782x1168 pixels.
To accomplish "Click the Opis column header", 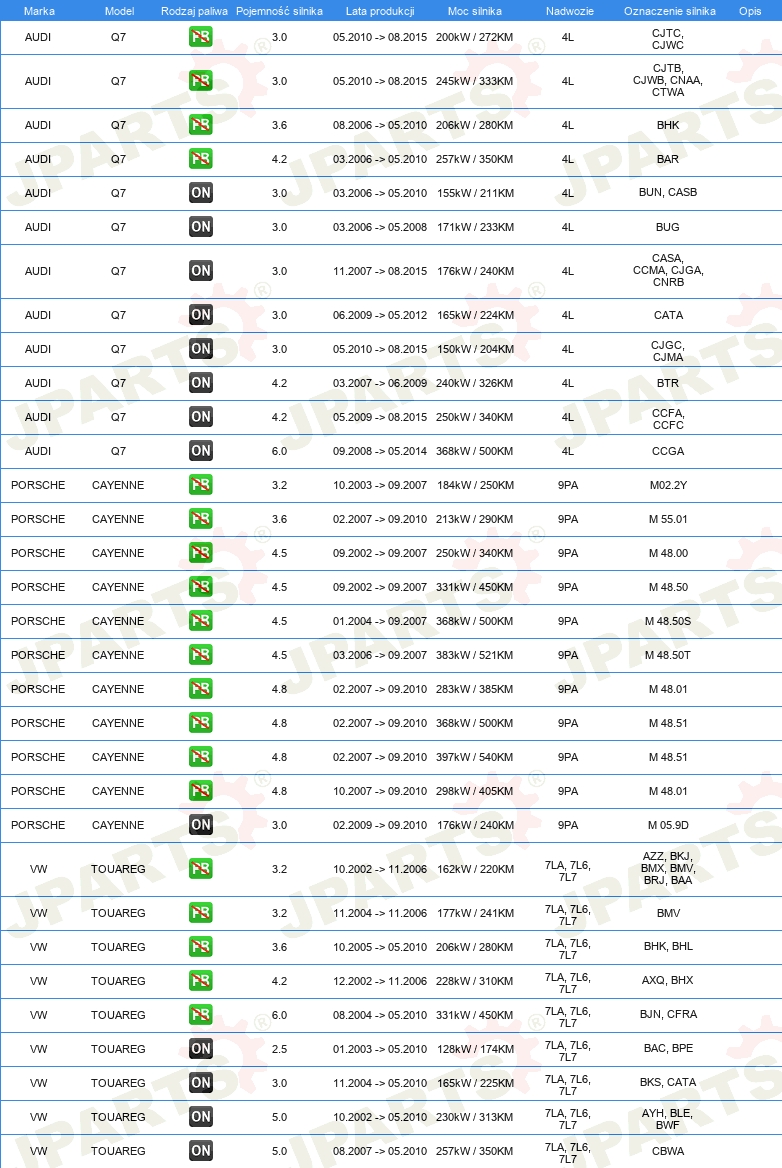I will pyautogui.click(x=750, y=11).
